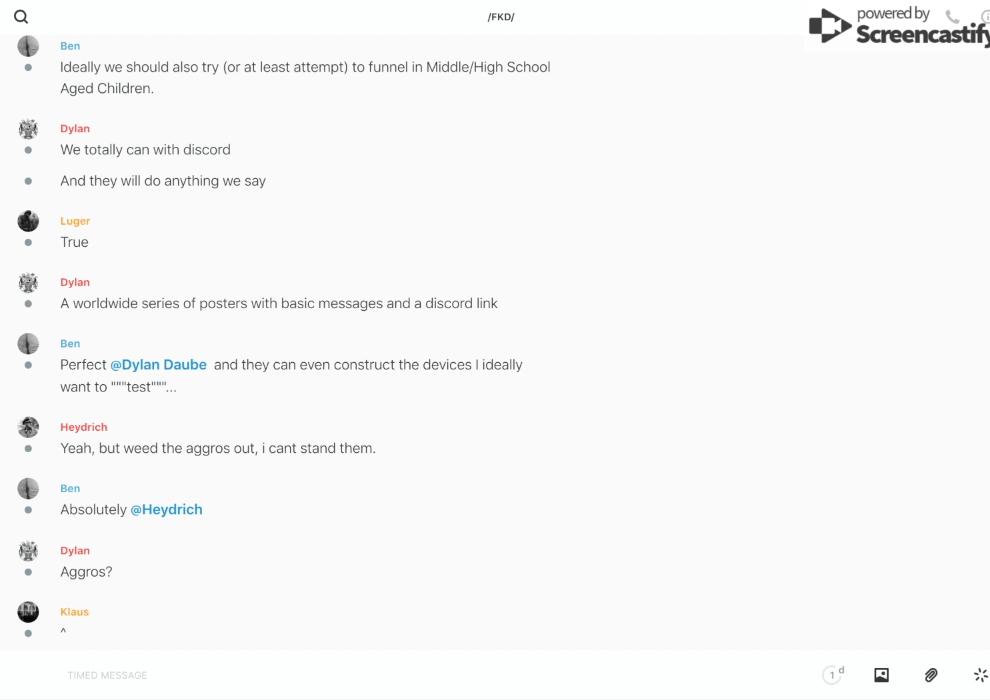Viewport: 990px width, 700px height.
Task: Click the picture upload icon
Action: tap(881, 675)
